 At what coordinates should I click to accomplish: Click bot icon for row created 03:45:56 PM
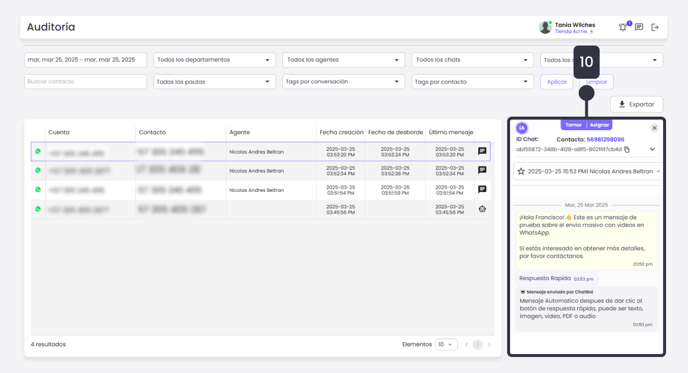[x=482, y=209]
